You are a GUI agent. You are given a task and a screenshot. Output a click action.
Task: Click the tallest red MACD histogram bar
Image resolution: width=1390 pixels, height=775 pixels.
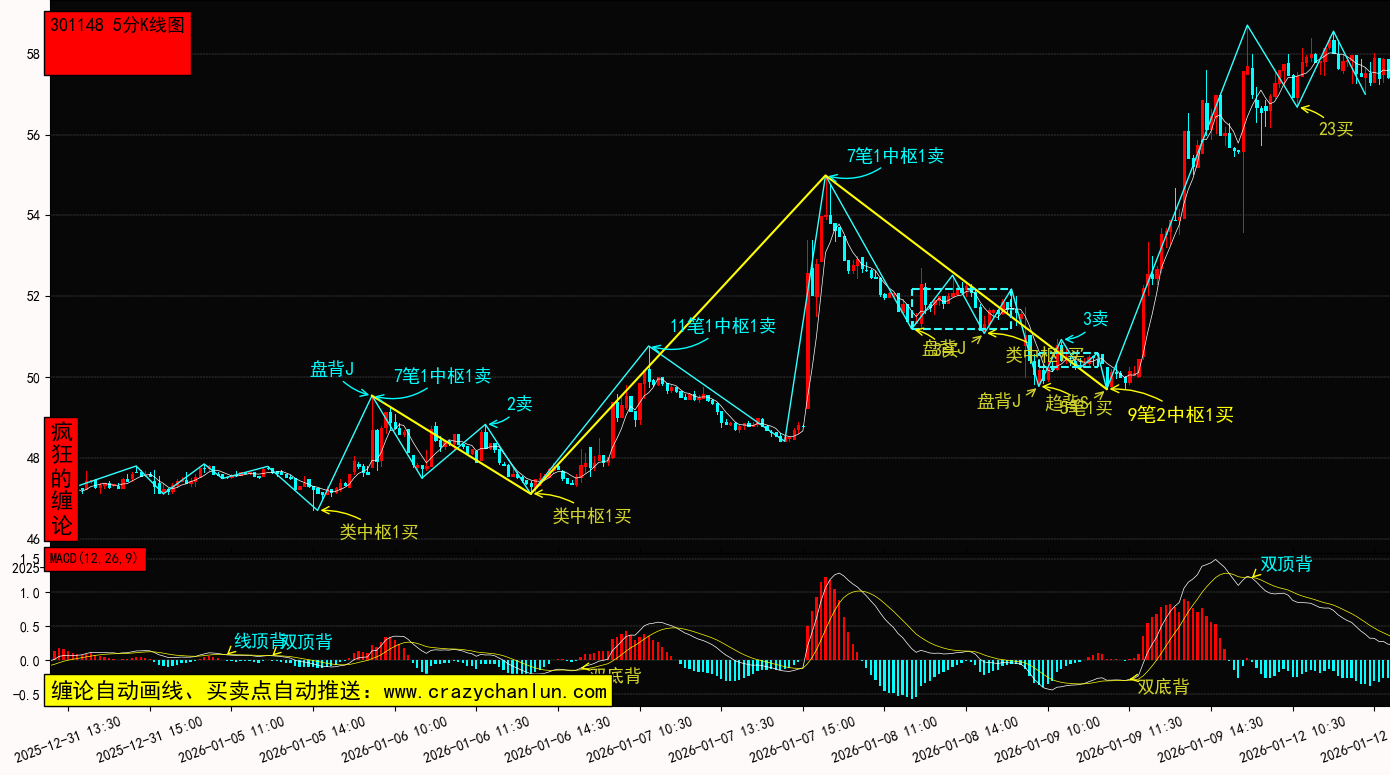(827, 618)
